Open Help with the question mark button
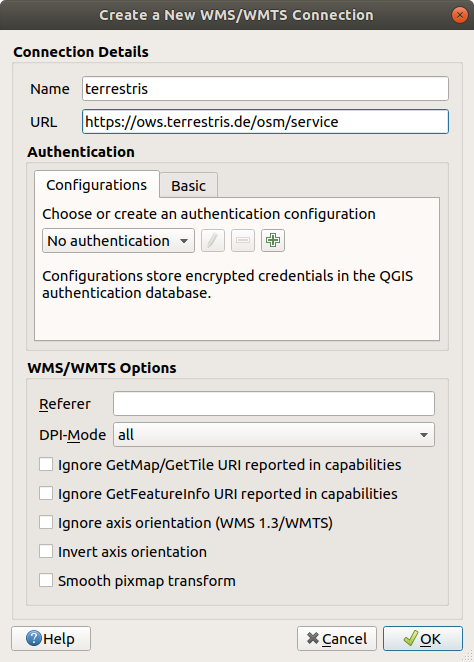This screenshot has height=662, width=474. (x=51, y=638)
